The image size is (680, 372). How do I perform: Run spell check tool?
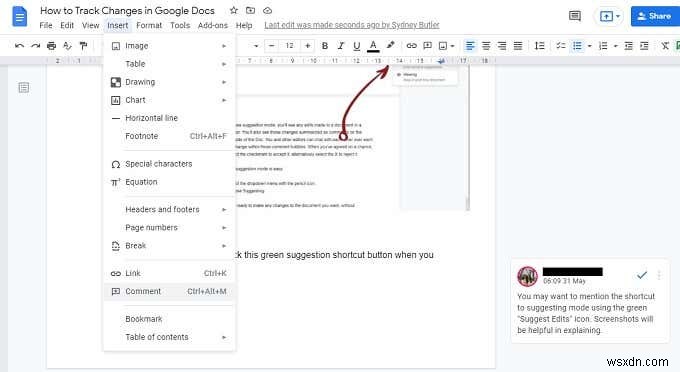coord(67,46)
